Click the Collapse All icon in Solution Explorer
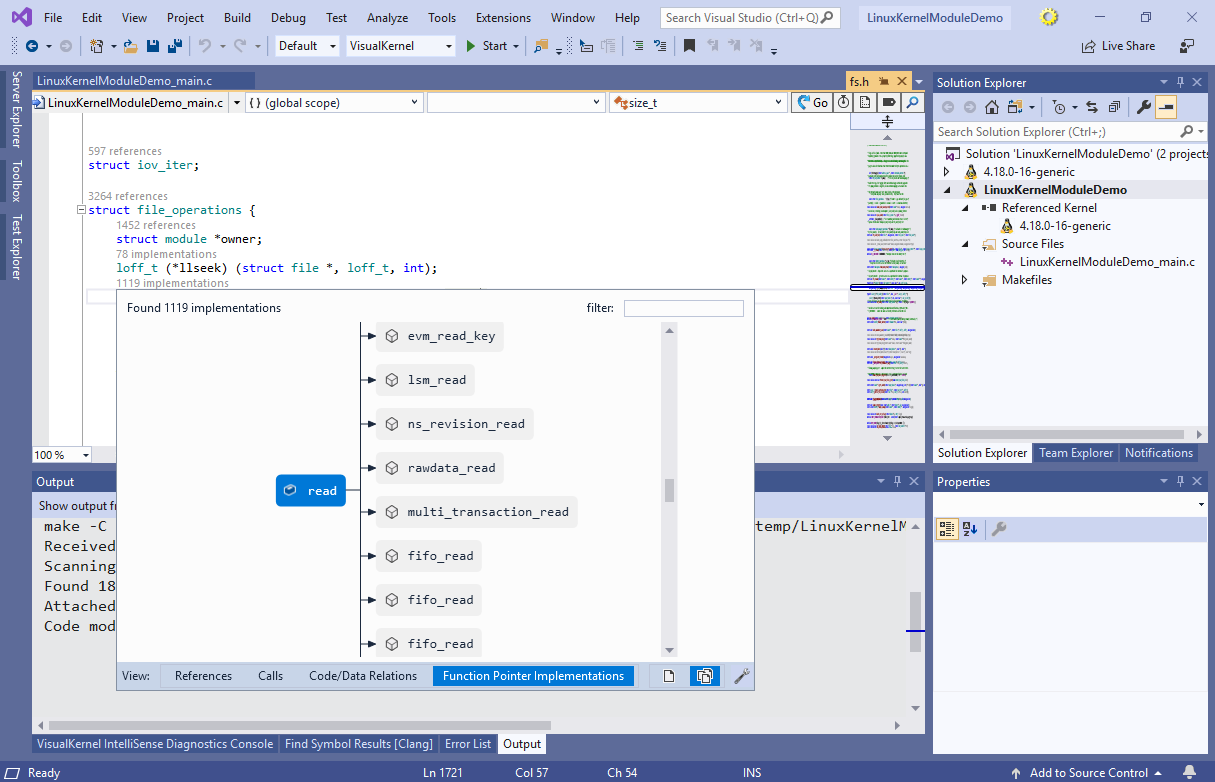 1114,107
